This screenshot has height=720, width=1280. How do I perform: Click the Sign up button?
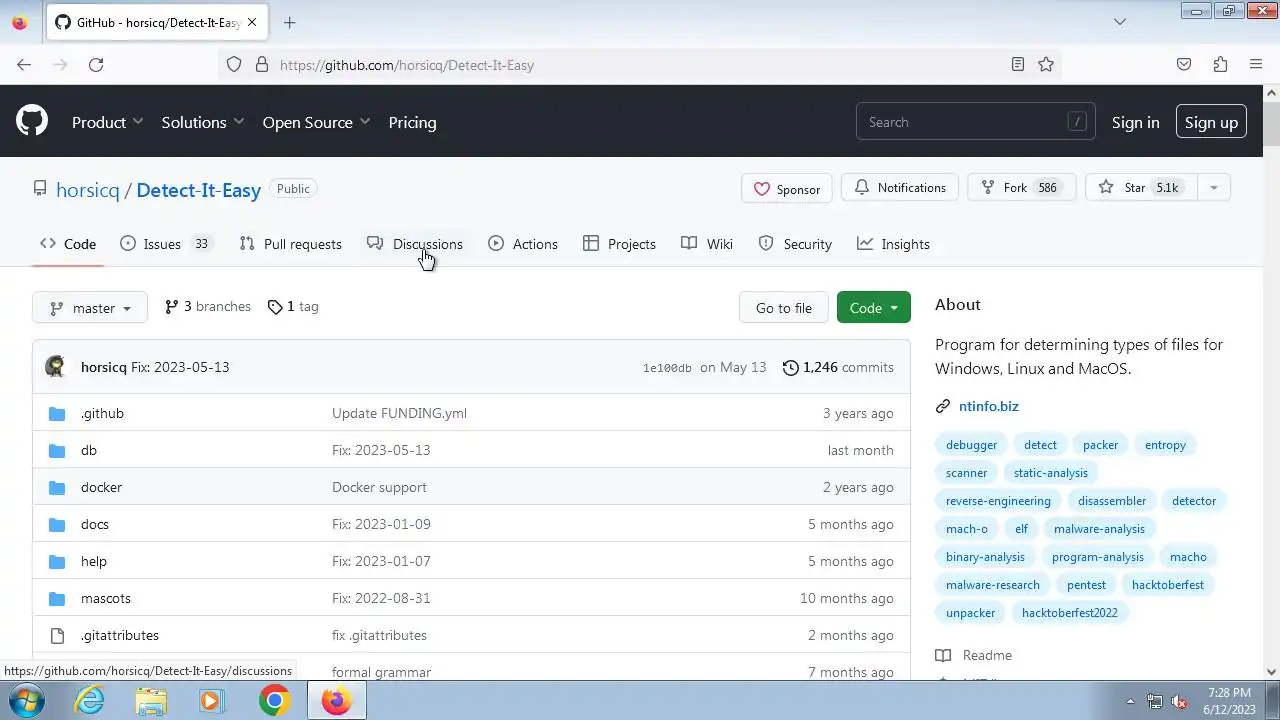click(1211, 122)
